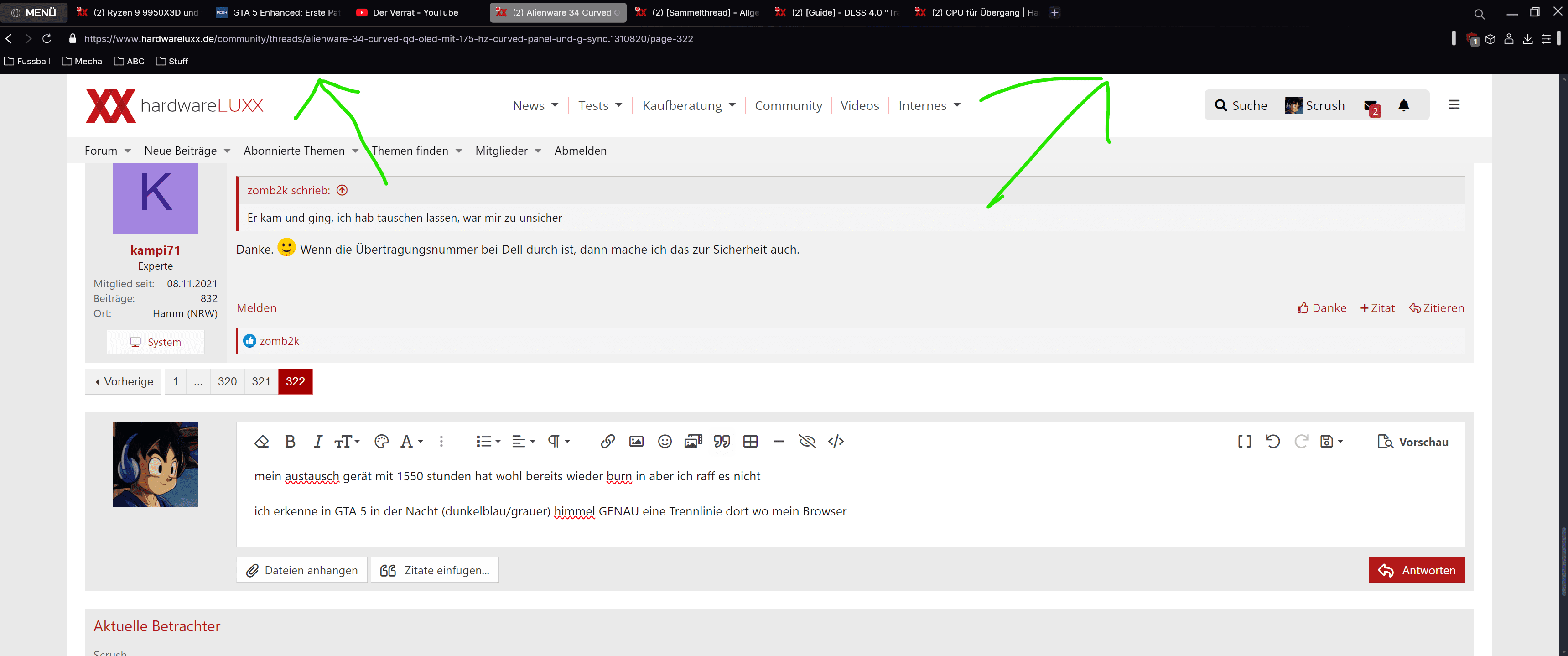The width and height of the screenshot is (1568, 656).
Task: Insert a table in editor
Action: 750,441
